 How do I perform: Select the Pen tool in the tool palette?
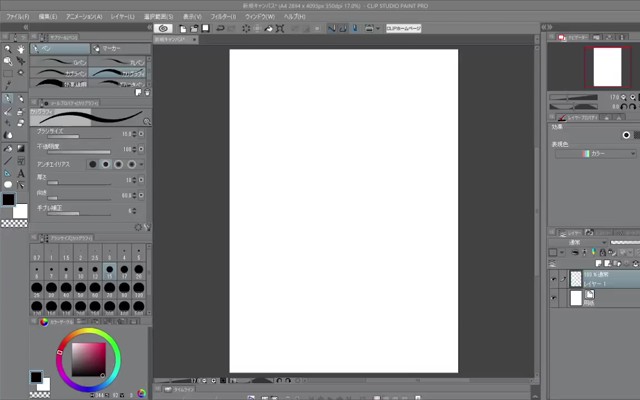click(x=8, y=98)
